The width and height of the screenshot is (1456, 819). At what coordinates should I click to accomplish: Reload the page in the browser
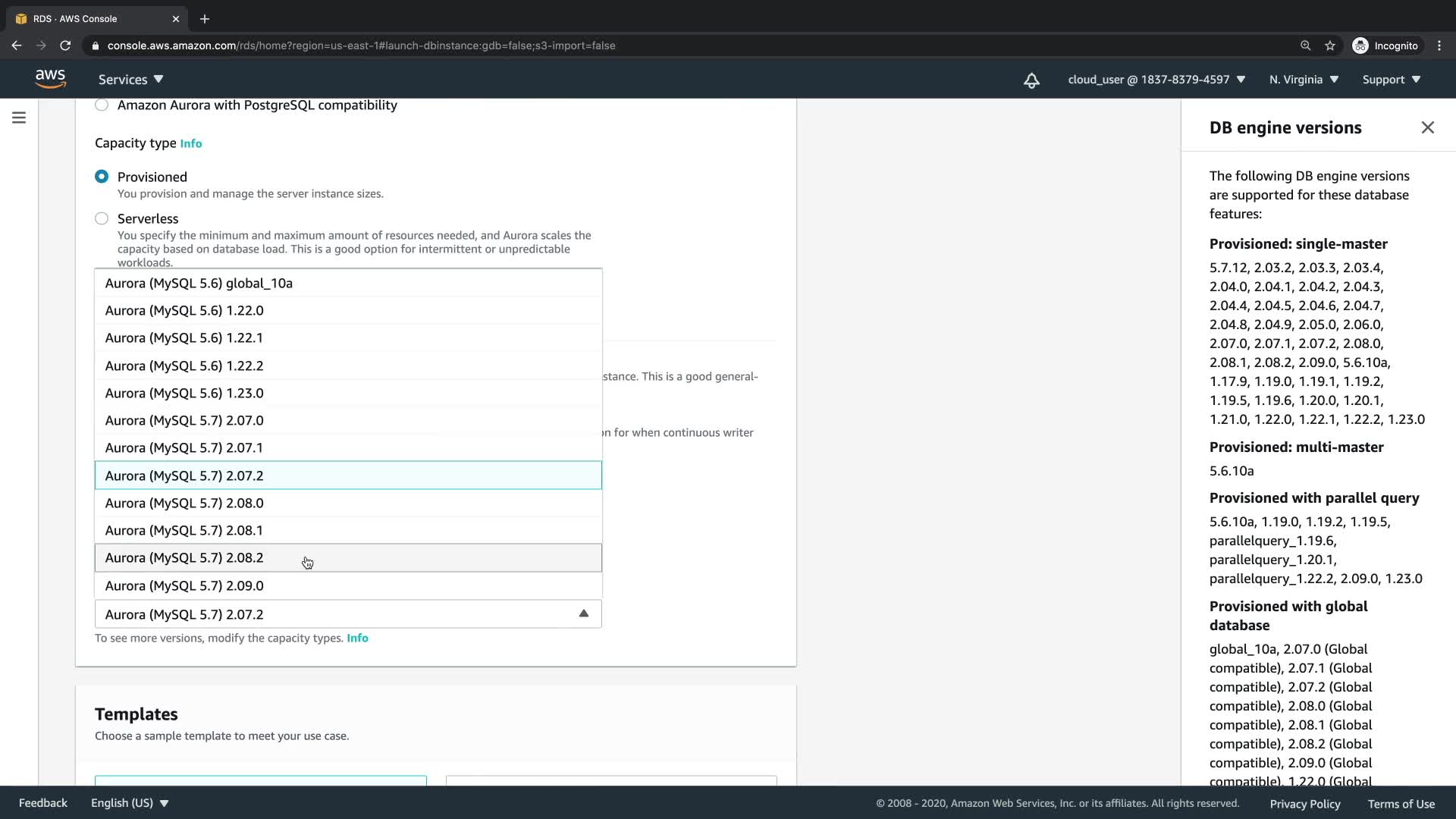tap(65, 45)
